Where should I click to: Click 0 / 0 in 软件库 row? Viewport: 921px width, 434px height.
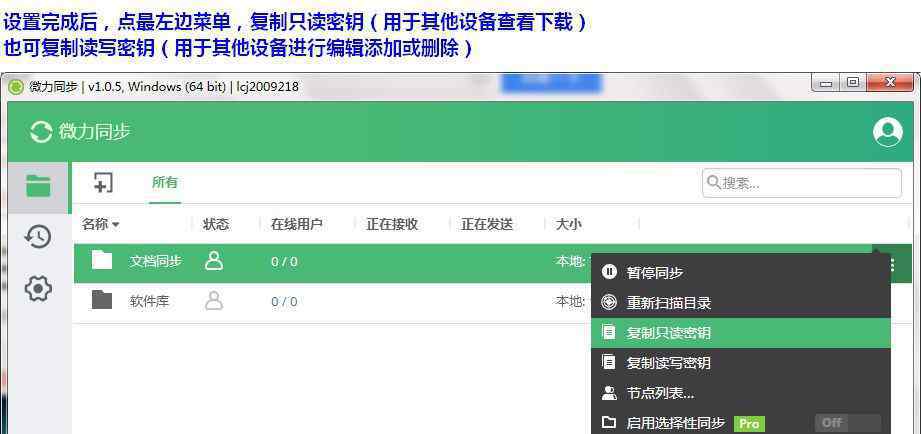click(284, 302)
